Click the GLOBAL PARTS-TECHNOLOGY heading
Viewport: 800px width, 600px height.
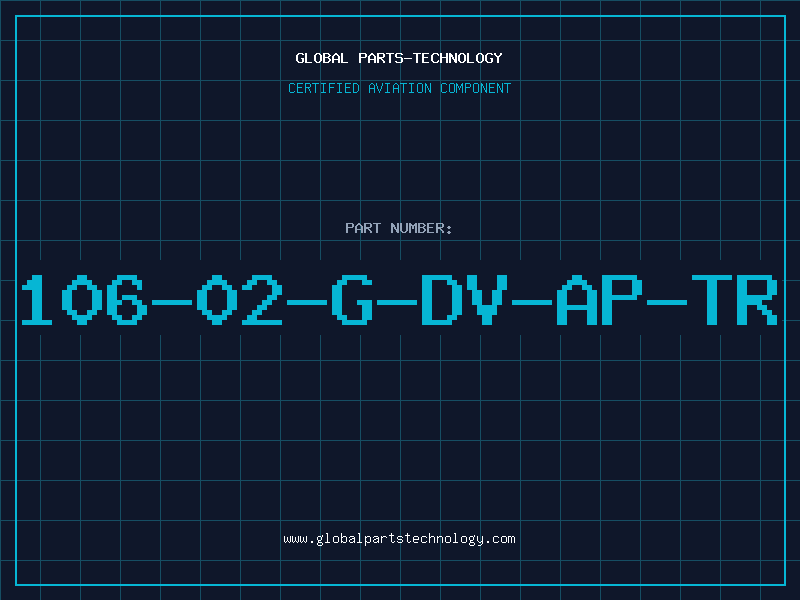tap(399, 58)
